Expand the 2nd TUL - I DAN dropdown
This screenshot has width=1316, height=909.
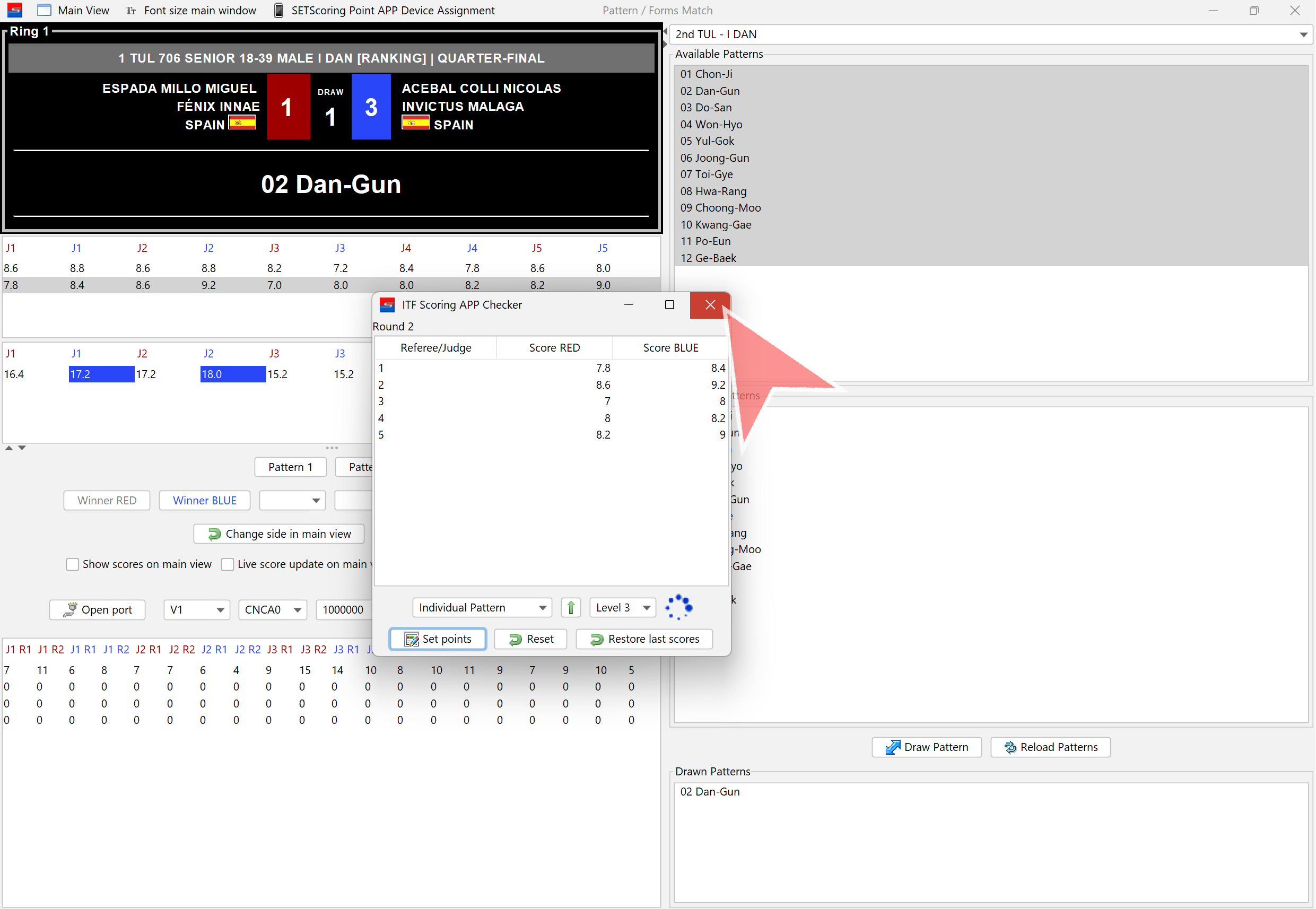pyautogui.click(x=1303, y=34)
